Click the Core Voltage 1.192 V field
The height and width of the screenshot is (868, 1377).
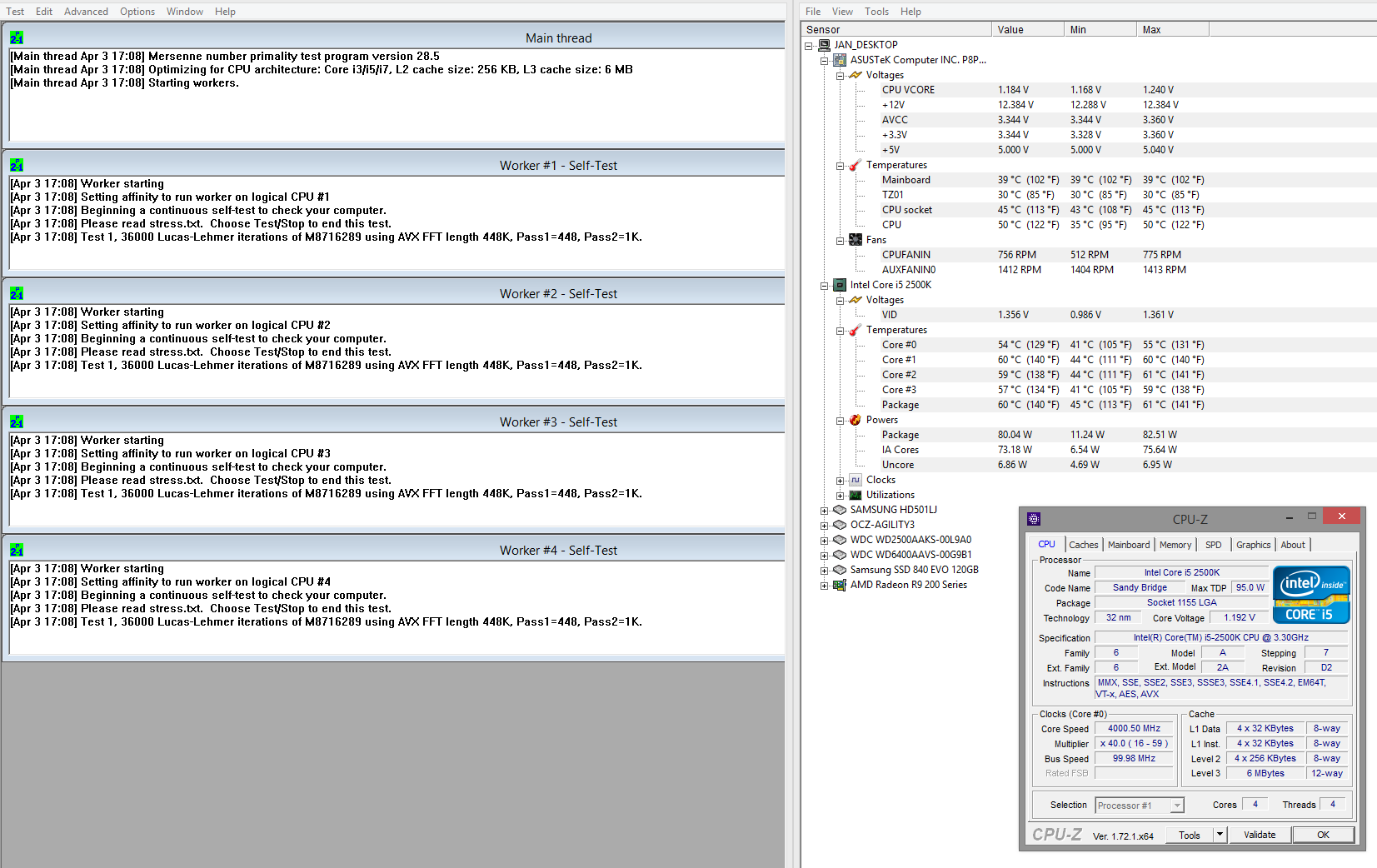point(1239,618)
